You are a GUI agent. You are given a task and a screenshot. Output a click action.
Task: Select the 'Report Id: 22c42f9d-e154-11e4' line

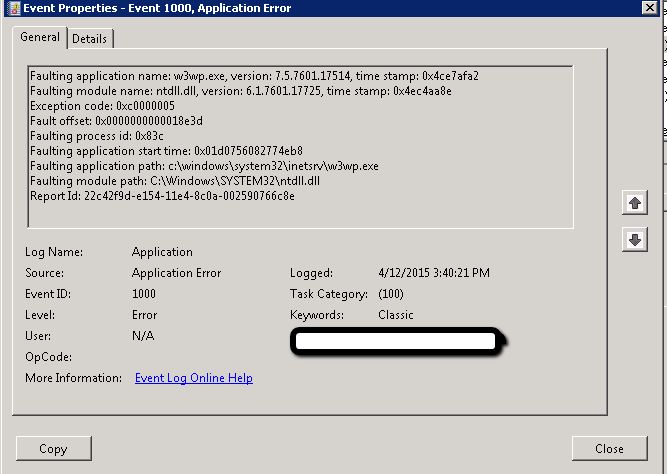pyautogui.click(x=162, y=196)
